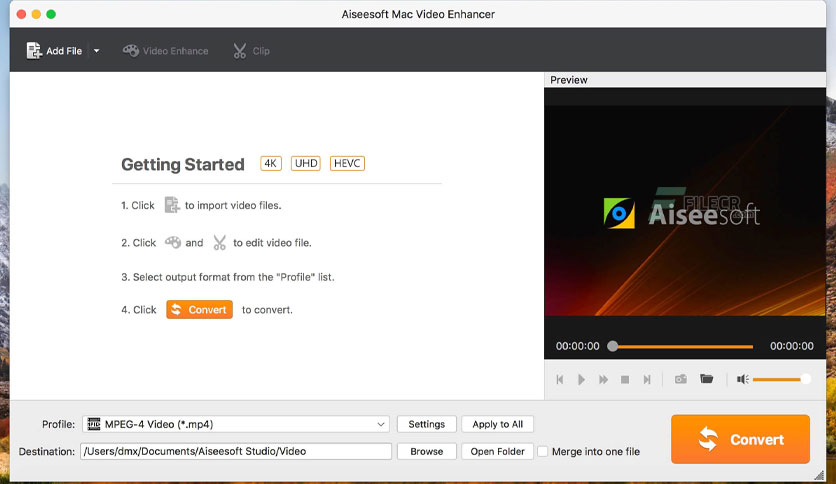836x484 pixels.
Task: Click the Add File toolbar button
Action: tap(54, 51)
